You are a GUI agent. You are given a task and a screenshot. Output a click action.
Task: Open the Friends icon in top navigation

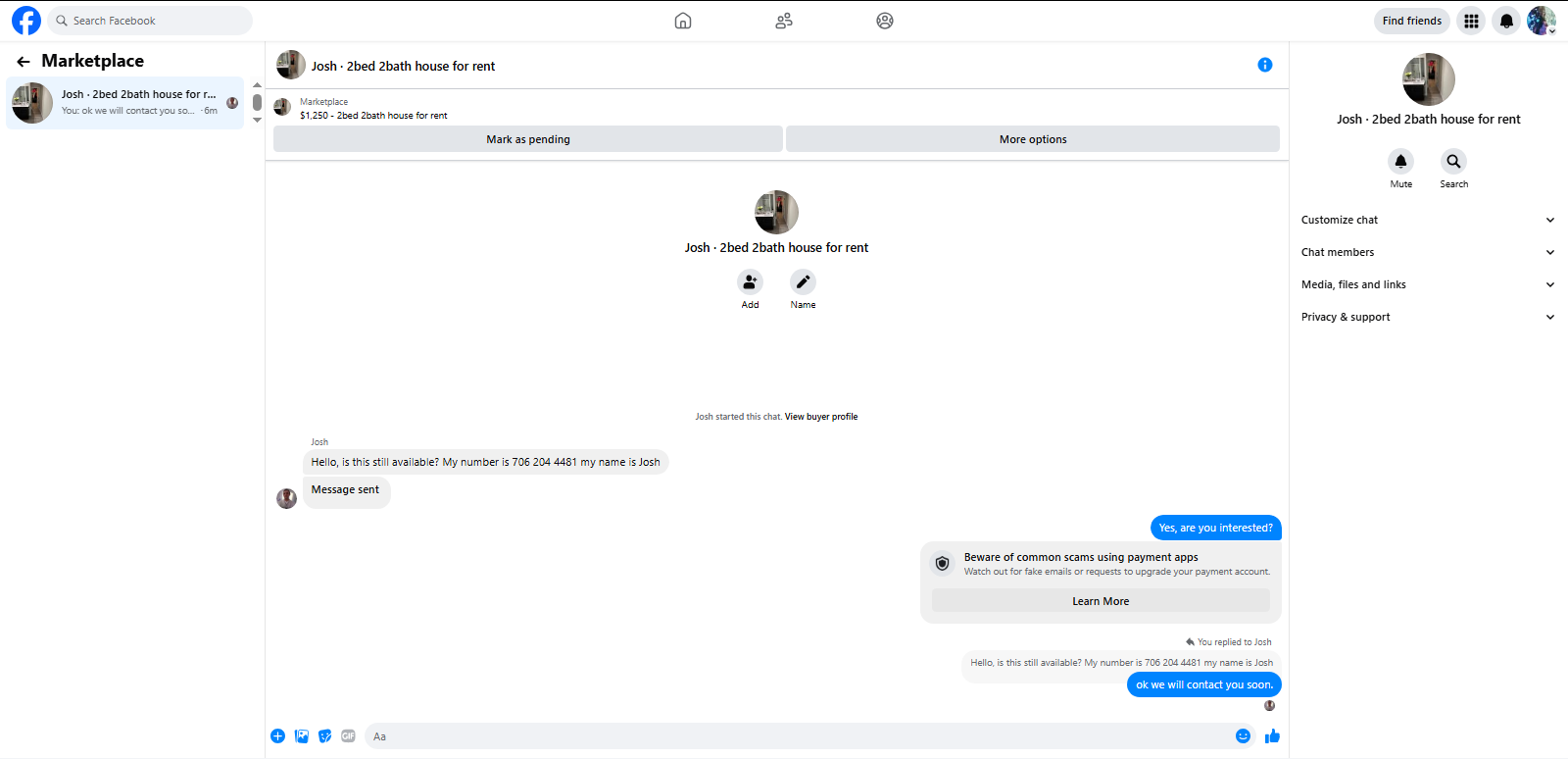pyautogui.click(x=784, y=21)
